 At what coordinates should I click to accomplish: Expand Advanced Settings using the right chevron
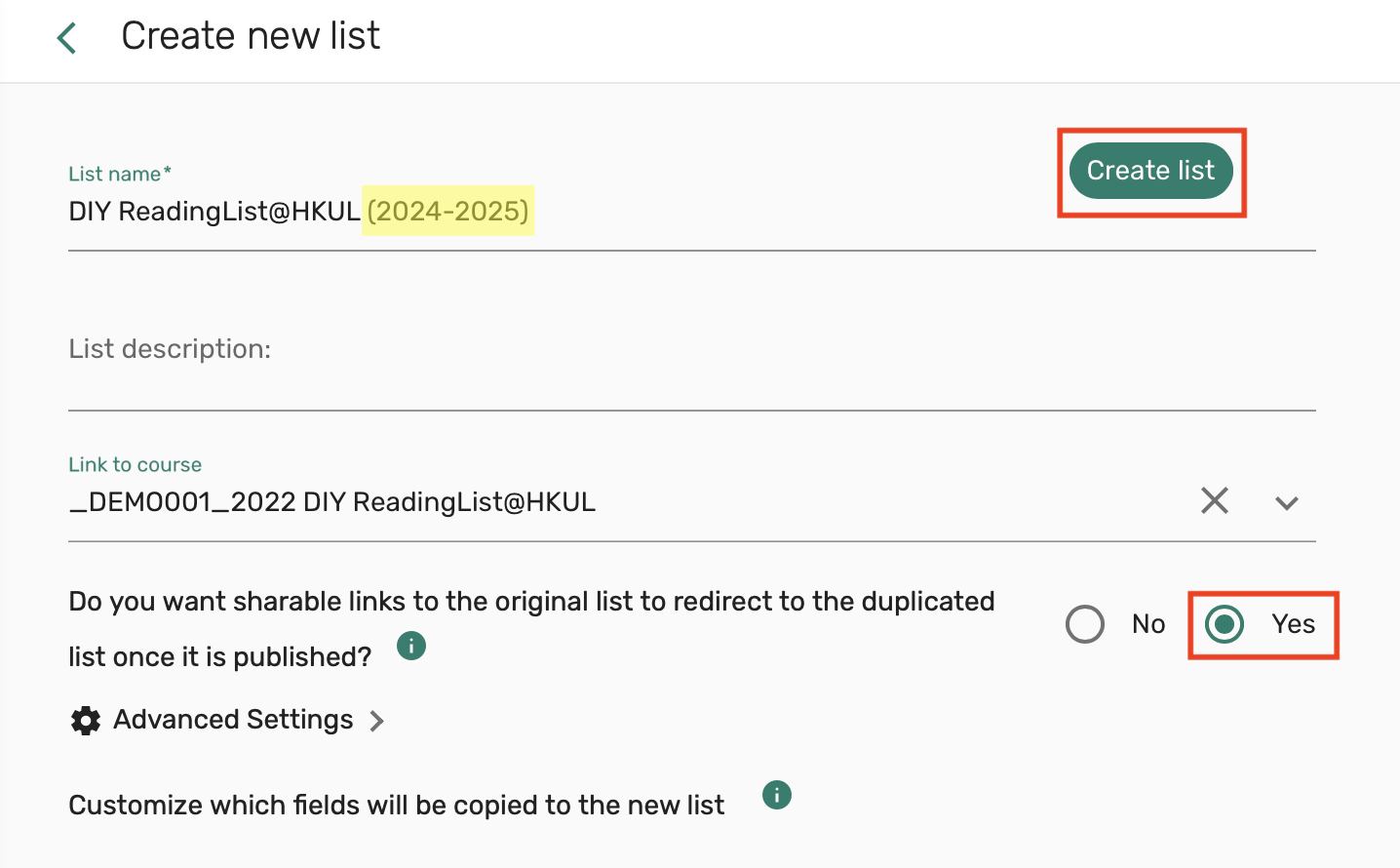[x=377, y=721]
